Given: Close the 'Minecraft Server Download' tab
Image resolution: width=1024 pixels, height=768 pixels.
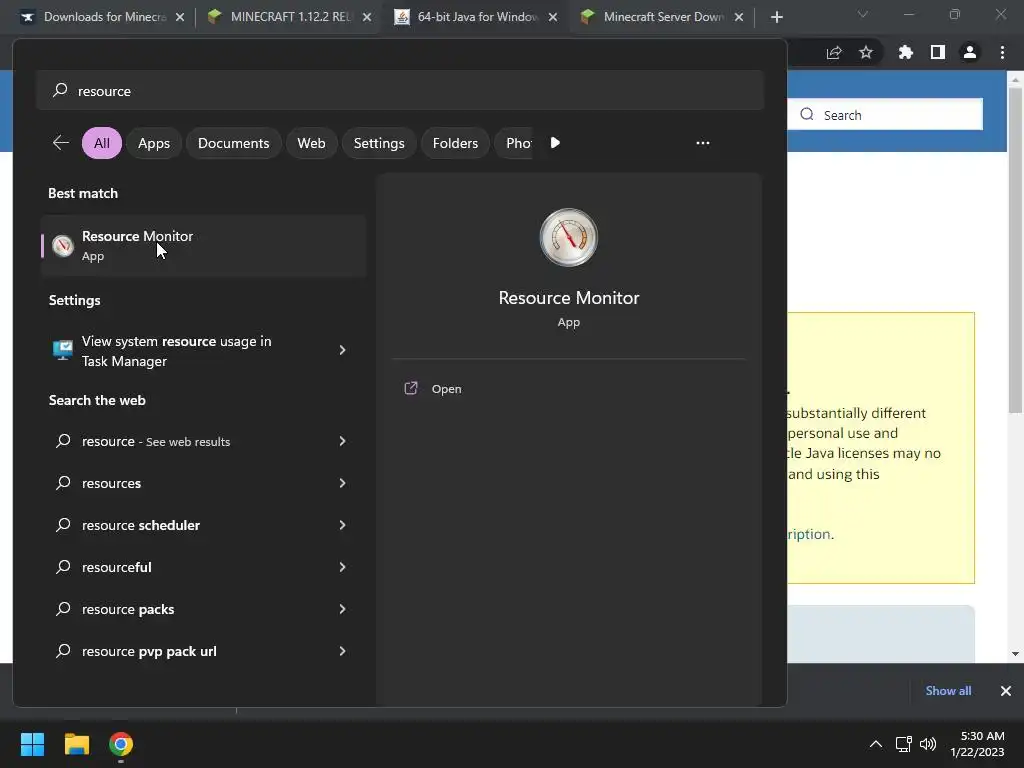Looking at the screenshot, I should 739,17.
